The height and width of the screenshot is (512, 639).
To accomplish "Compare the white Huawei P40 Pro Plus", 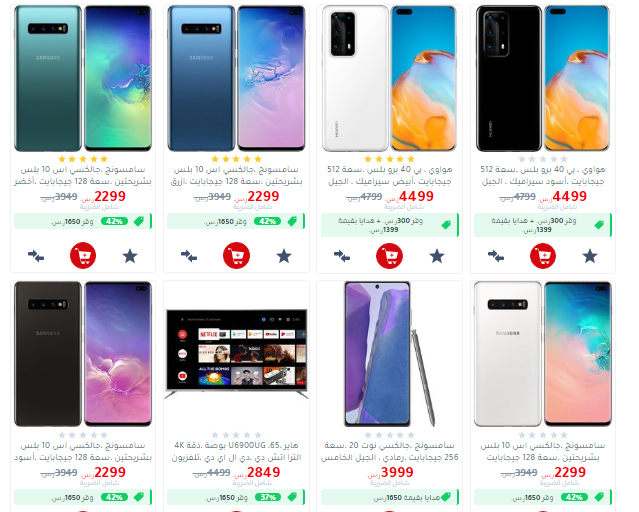I will [342, 256].
